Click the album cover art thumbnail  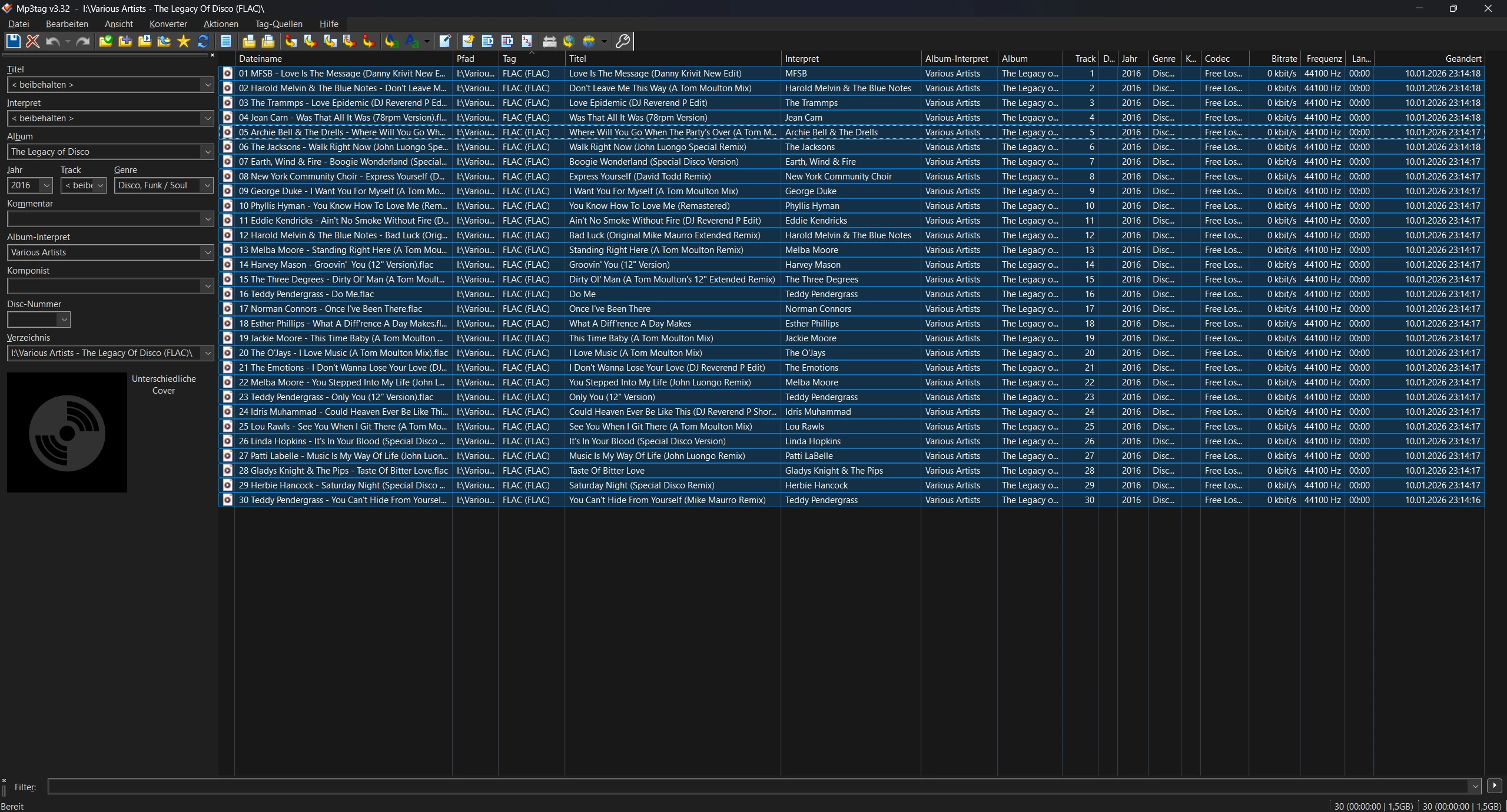pyautogui.click(x=67, y=432)
